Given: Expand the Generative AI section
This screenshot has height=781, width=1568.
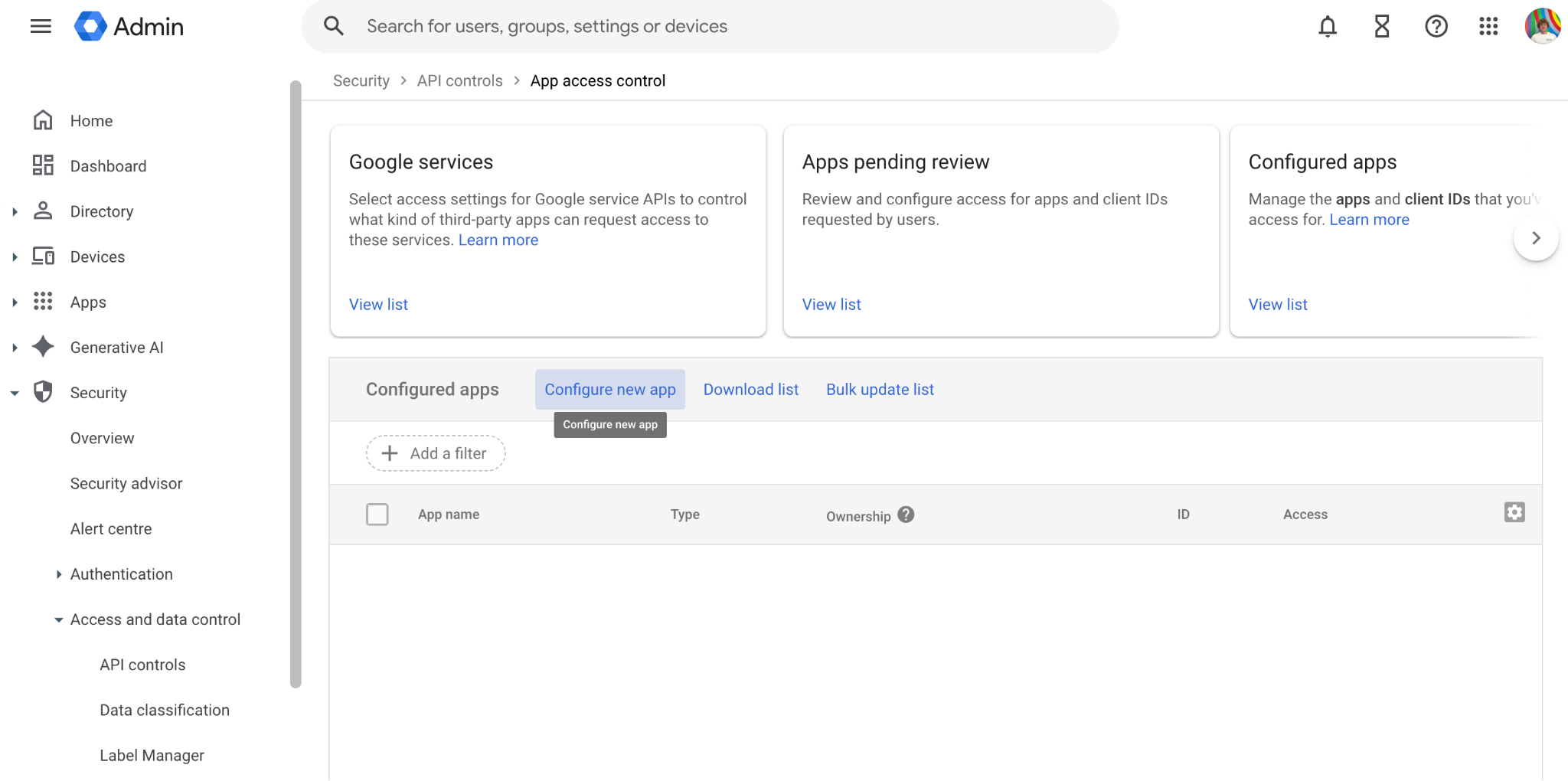Looking at the screenshot, I should point(15,347).
